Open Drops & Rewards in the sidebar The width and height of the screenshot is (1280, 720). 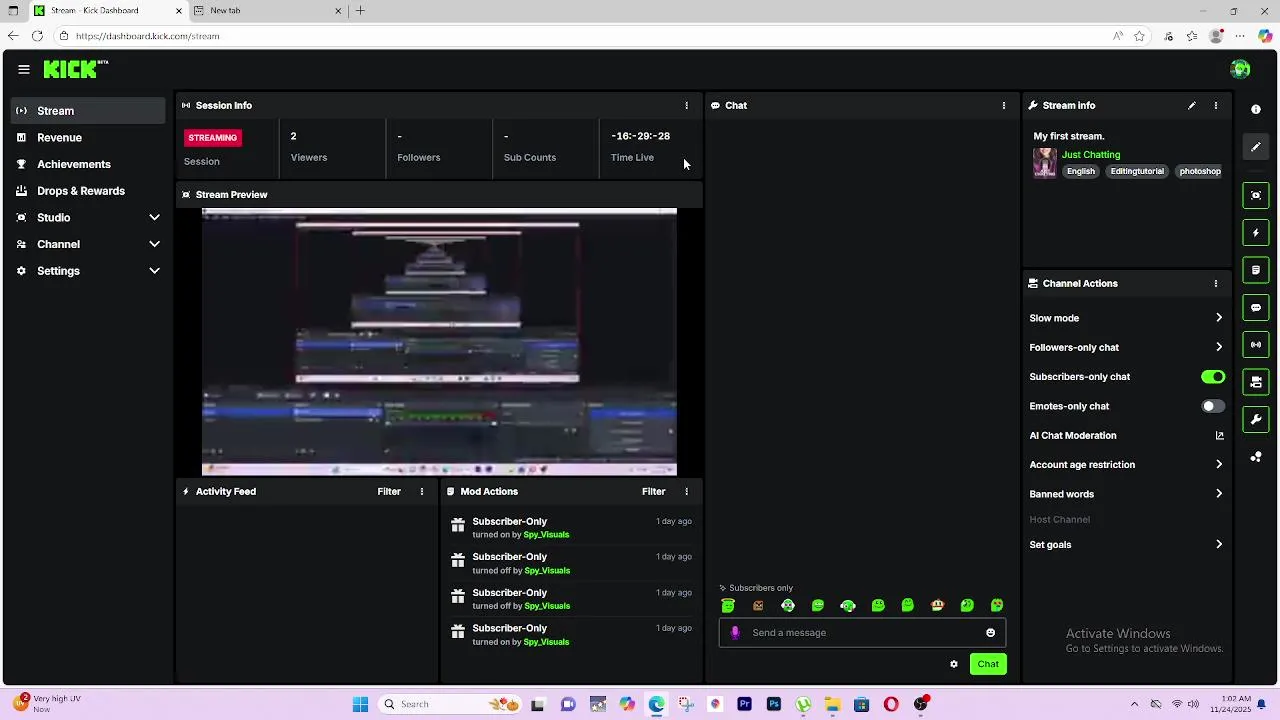[88, 191]
